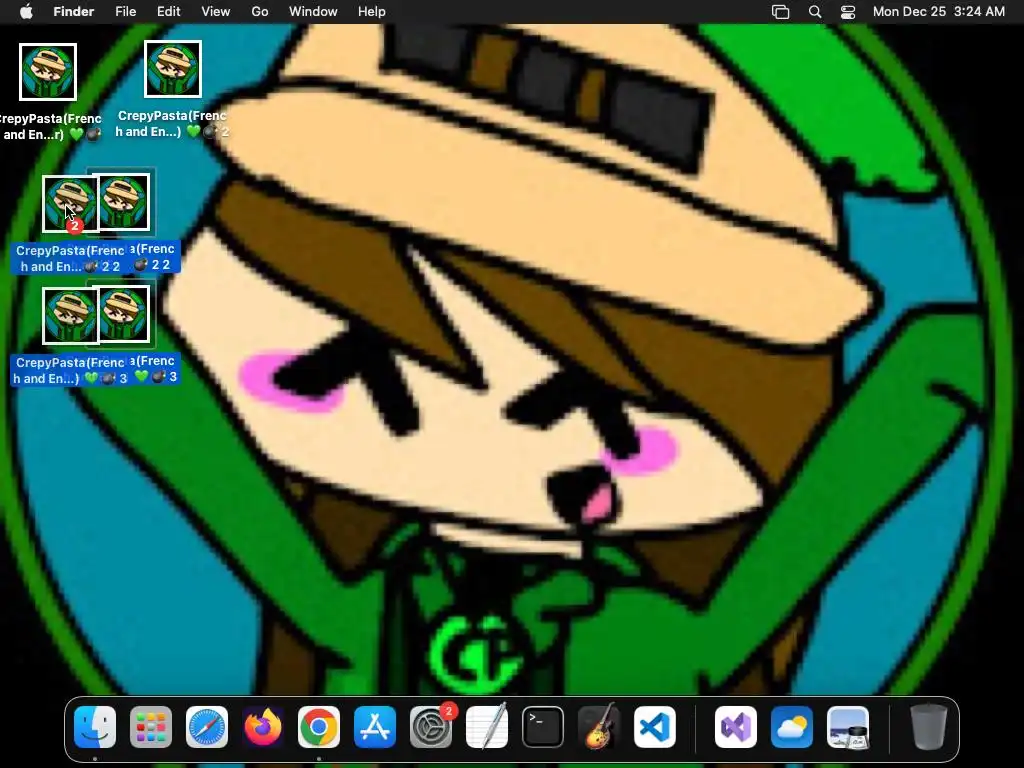Image resolution: width=1024 pixels, height=768 pixels.
Task: Open the Trash in the Dock
Action: 929,727
